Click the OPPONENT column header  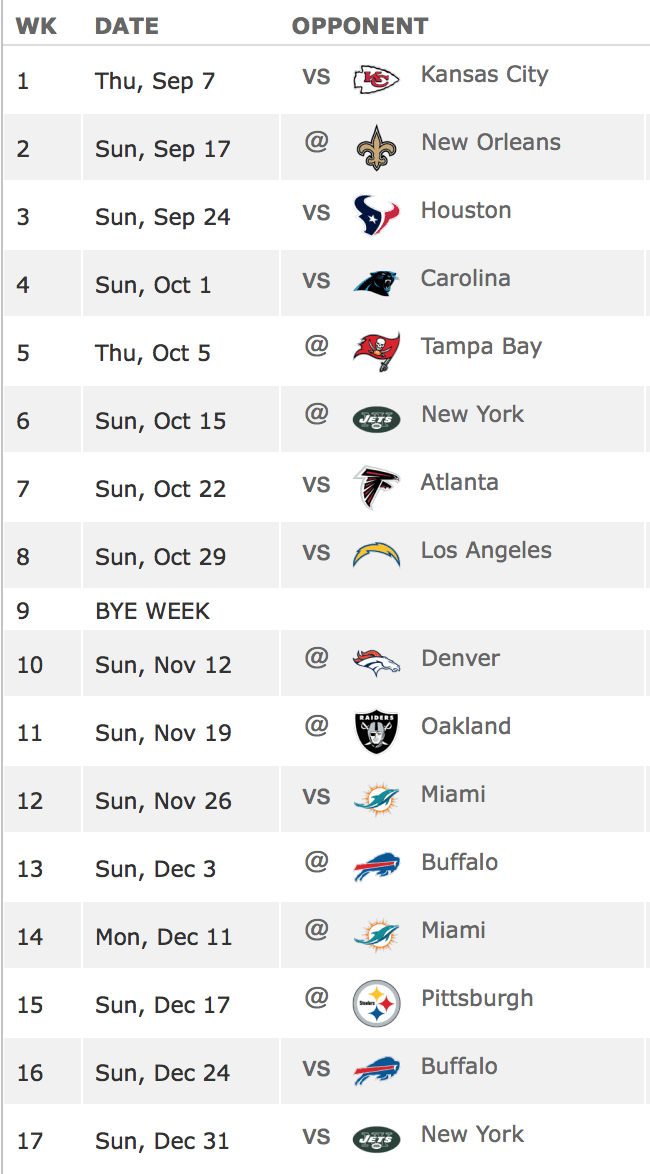[360, 27]
